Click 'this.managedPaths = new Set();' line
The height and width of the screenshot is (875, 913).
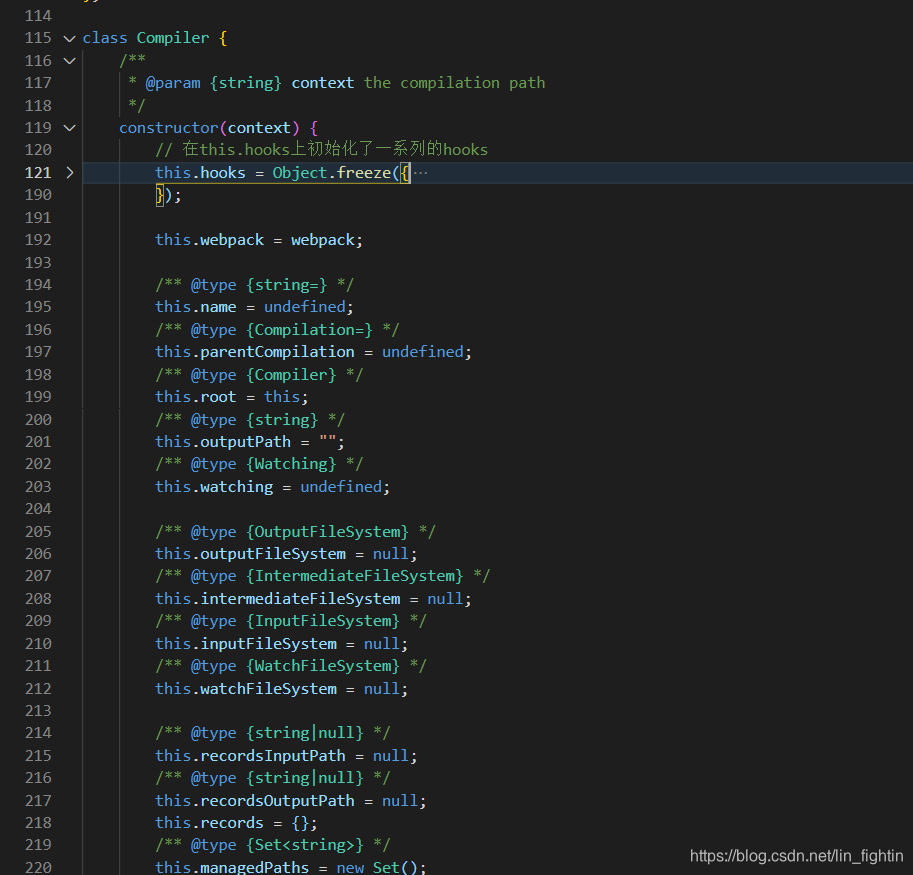click(291, 867)
